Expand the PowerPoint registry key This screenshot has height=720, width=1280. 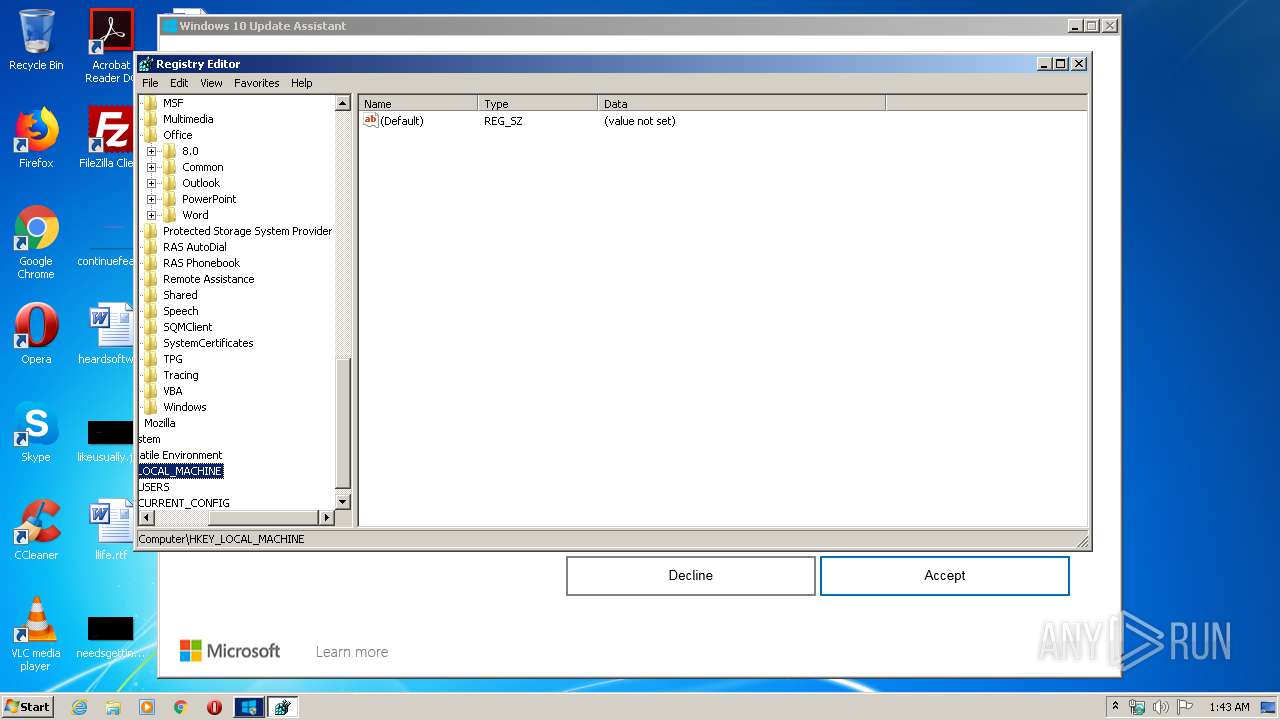pyautogui.click(x=152, y=199)
